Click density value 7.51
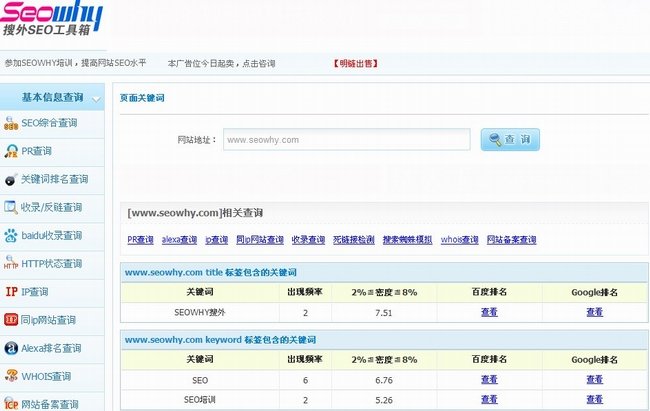This screenshot has width=650, height=411. (383, 313)
